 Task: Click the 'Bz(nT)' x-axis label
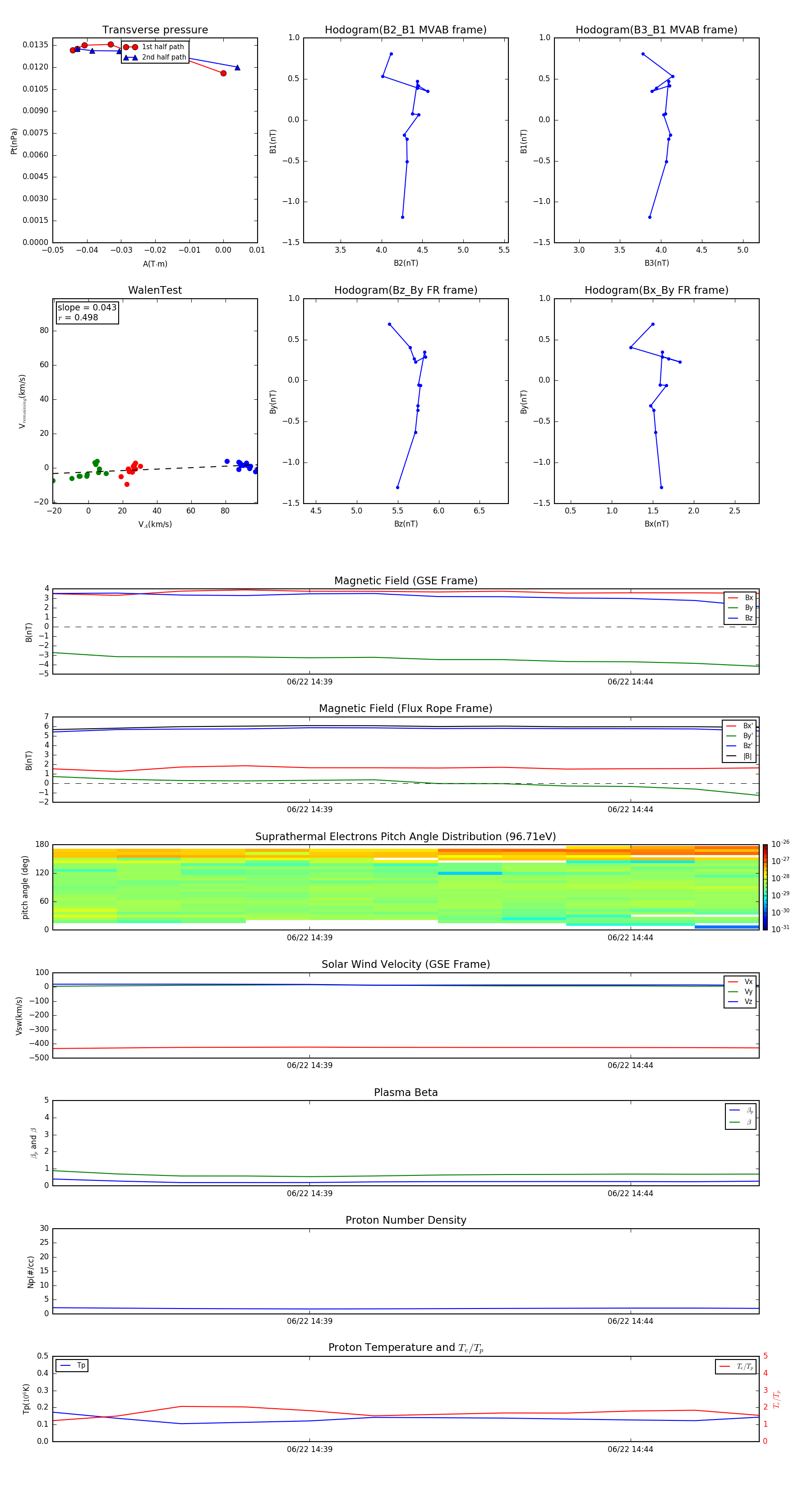[406, 524]
